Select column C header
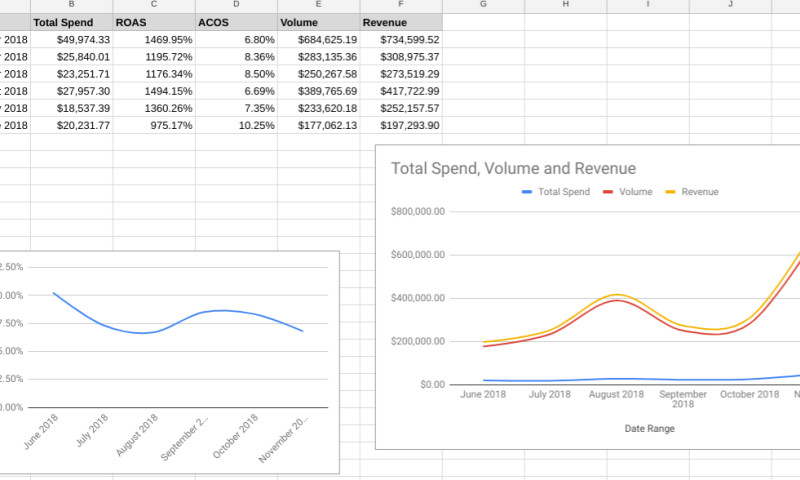The width and height of the screenshot is (800, 480). point(153,6)
